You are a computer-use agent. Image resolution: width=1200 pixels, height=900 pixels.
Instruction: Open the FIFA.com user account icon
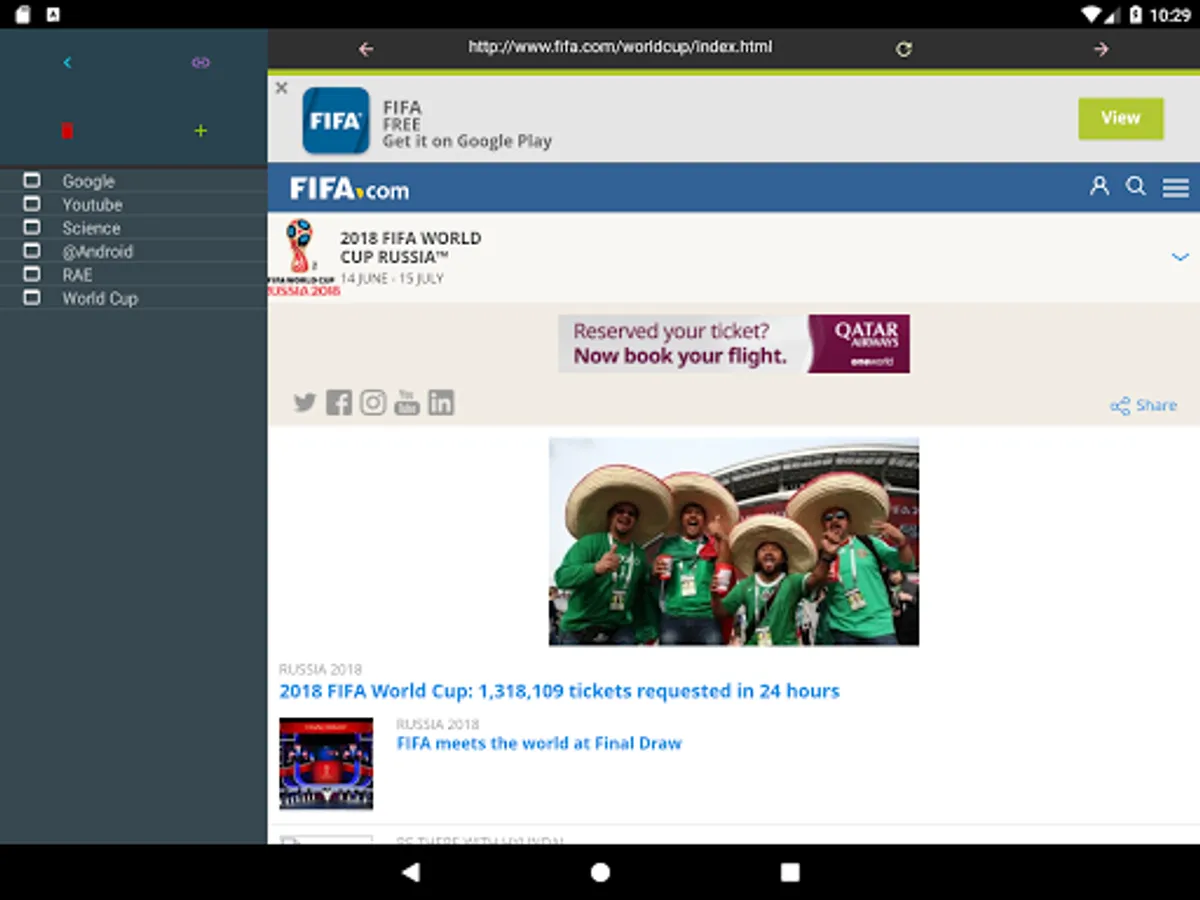pos(1100,186)
